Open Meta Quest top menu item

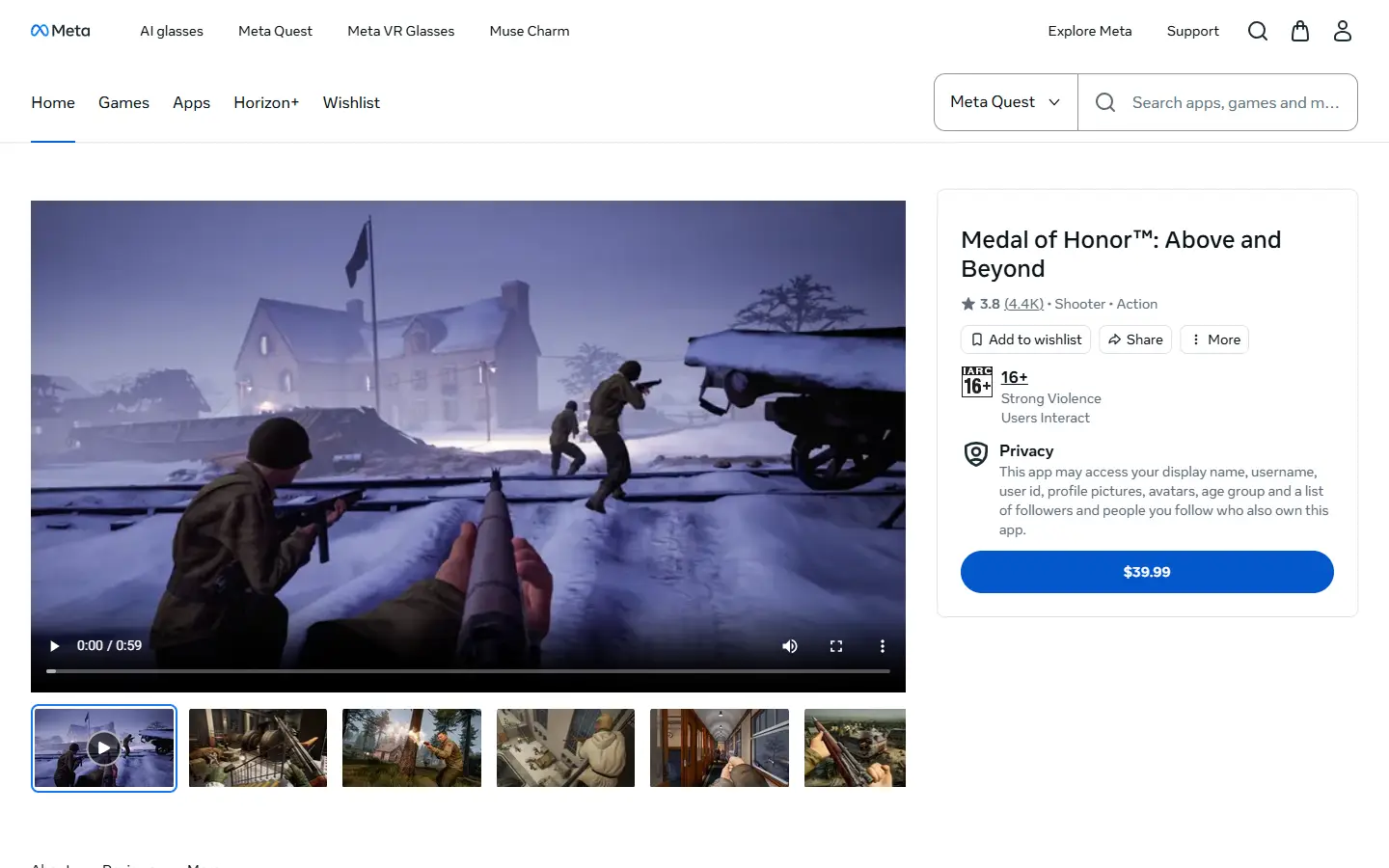pos(275,31)
